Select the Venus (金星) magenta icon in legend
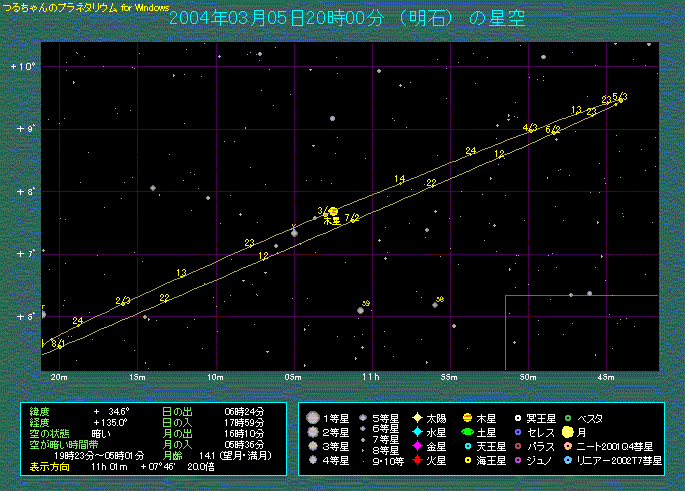Image resolution: width=685 pixels, height=491 pixels. coord(416,446)
